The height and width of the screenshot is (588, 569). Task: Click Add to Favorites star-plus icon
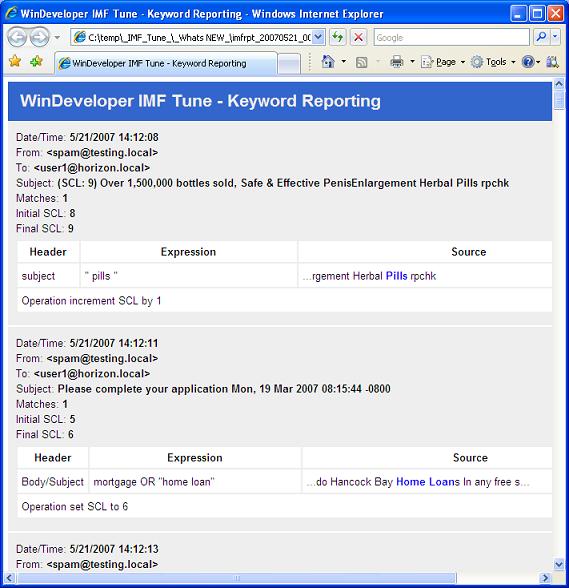(36, 61)
